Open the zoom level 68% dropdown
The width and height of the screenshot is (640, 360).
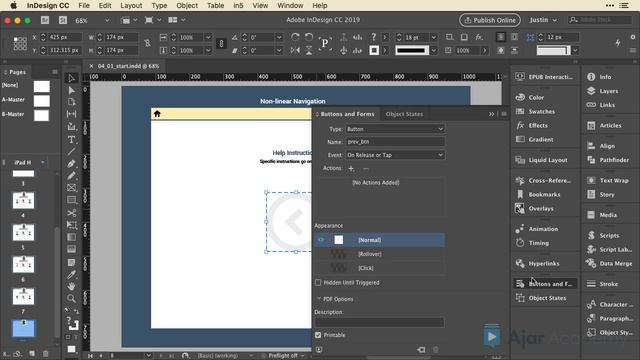107,20
